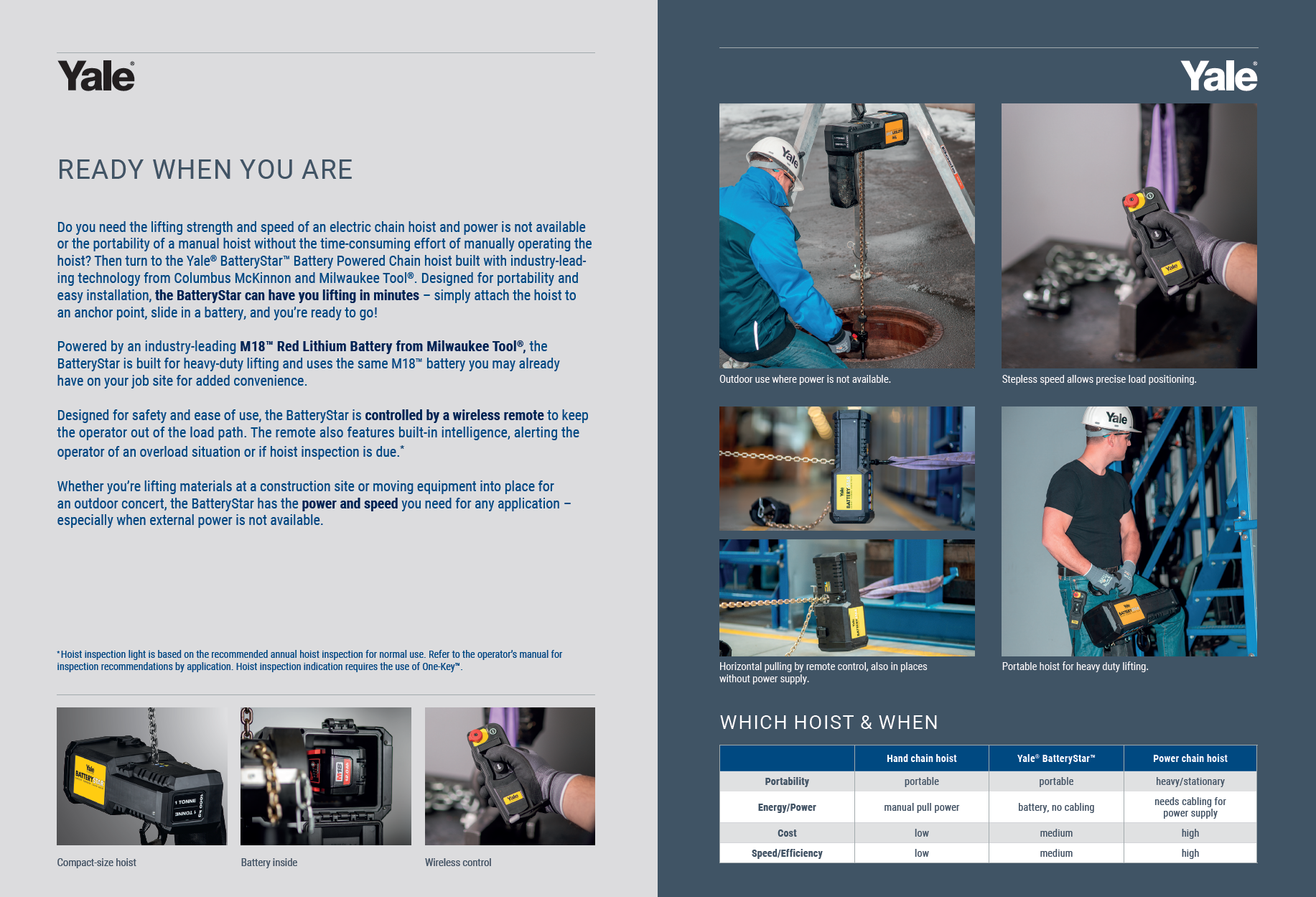Viewport: 1316px width, 897px height.
Task: Click the hoist inspection footnote text
Action: click(309, 660)
